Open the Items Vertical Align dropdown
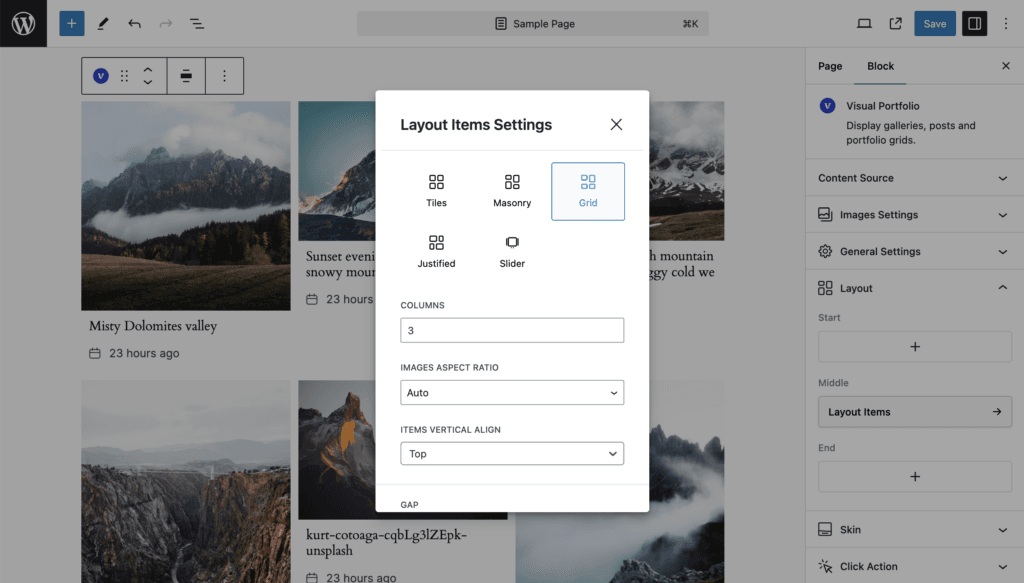 (x=512, y=454)
